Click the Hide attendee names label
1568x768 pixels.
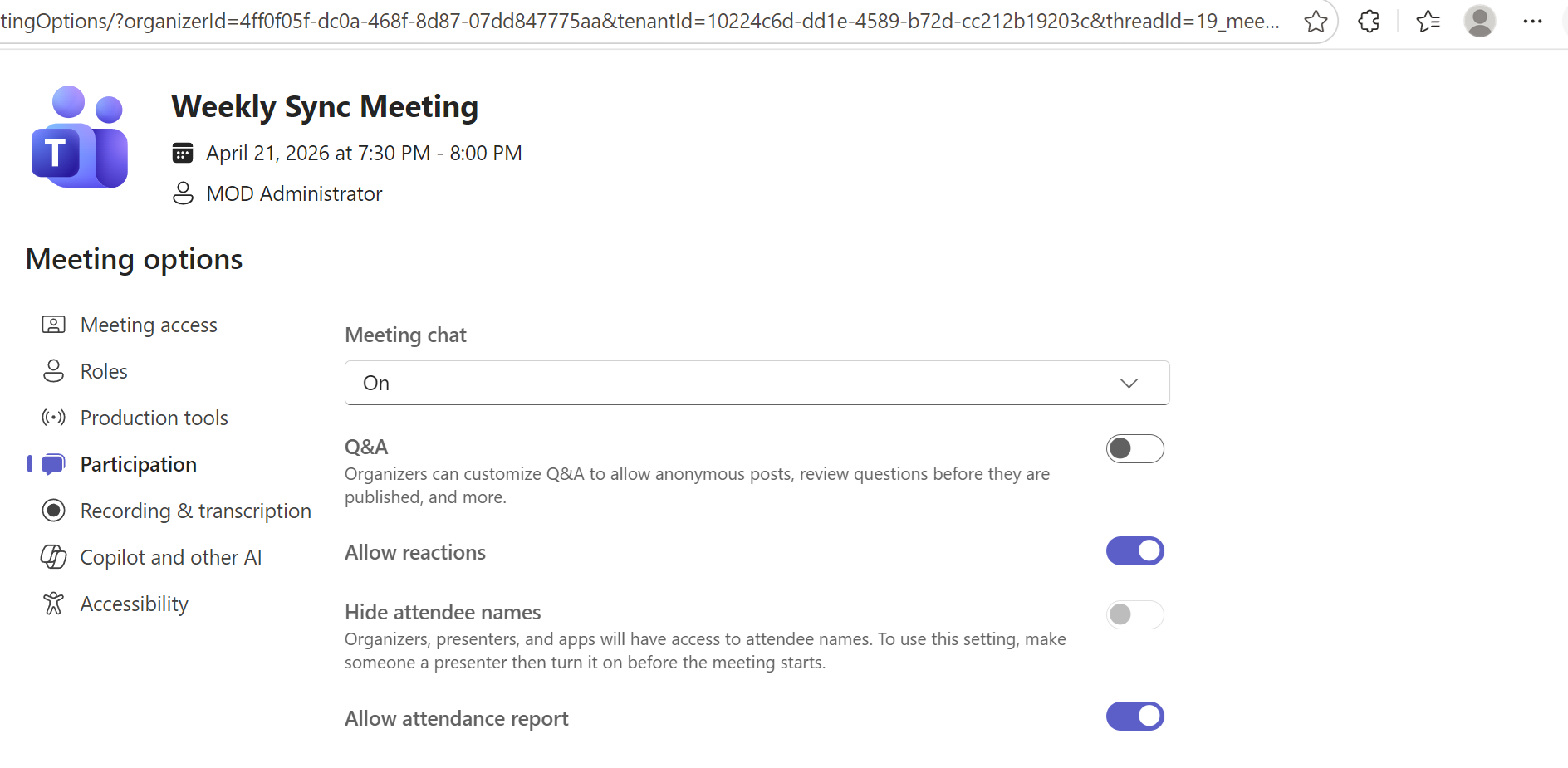pos(443,612)
